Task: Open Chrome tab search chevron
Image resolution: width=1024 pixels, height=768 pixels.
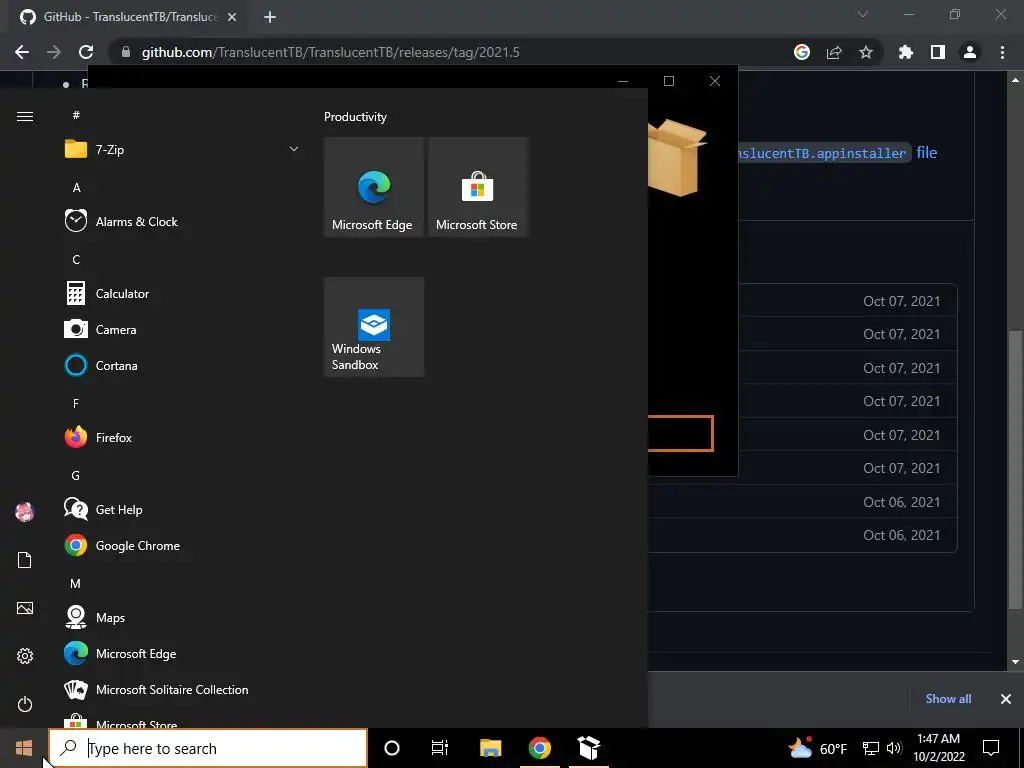Action: (x=863, y=14)
